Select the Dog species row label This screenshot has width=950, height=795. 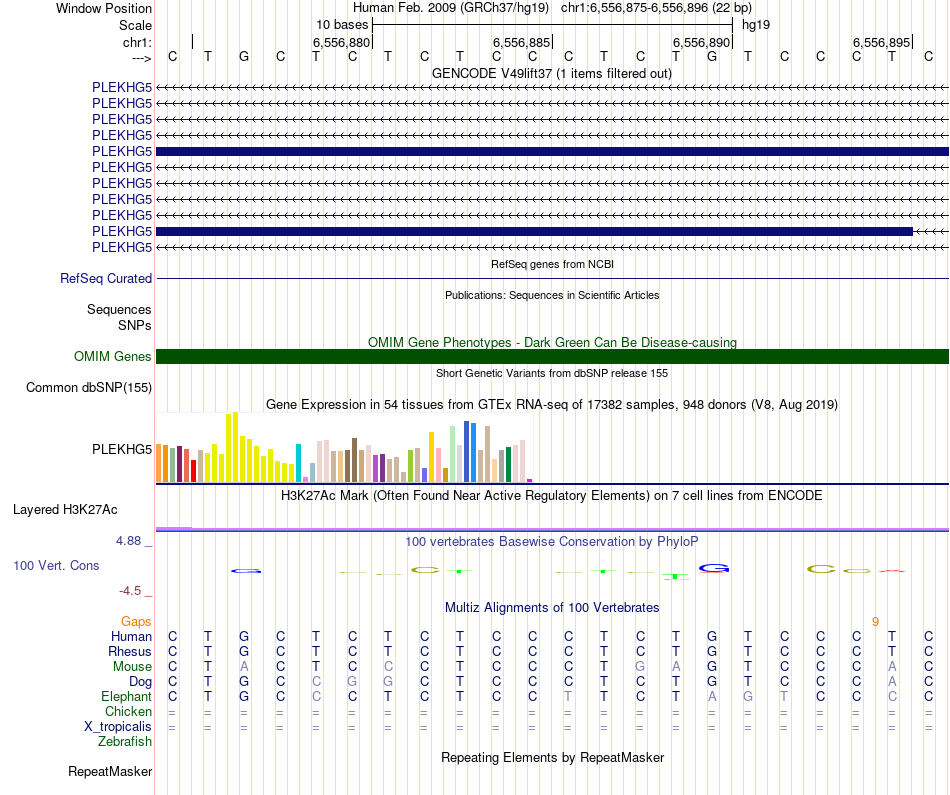point(140,682)
